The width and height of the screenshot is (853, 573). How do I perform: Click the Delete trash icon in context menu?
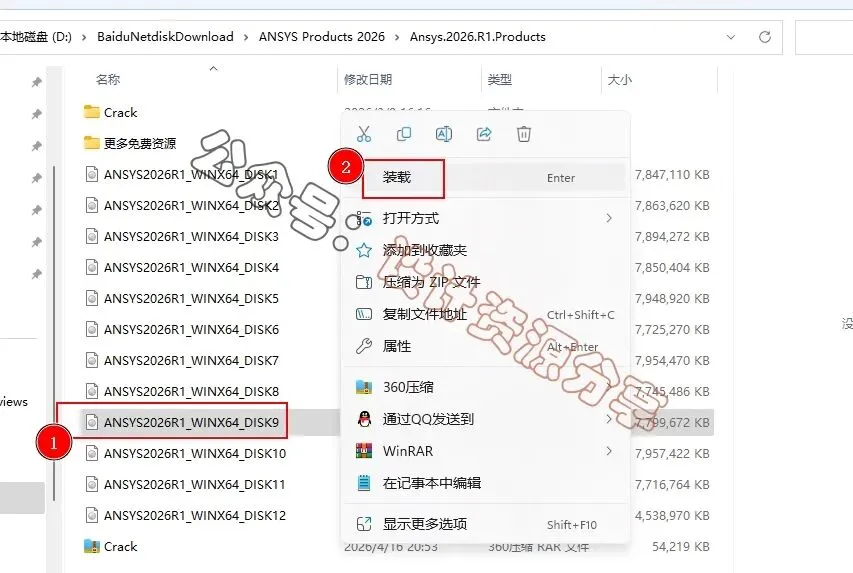click(x=524, y=134)
